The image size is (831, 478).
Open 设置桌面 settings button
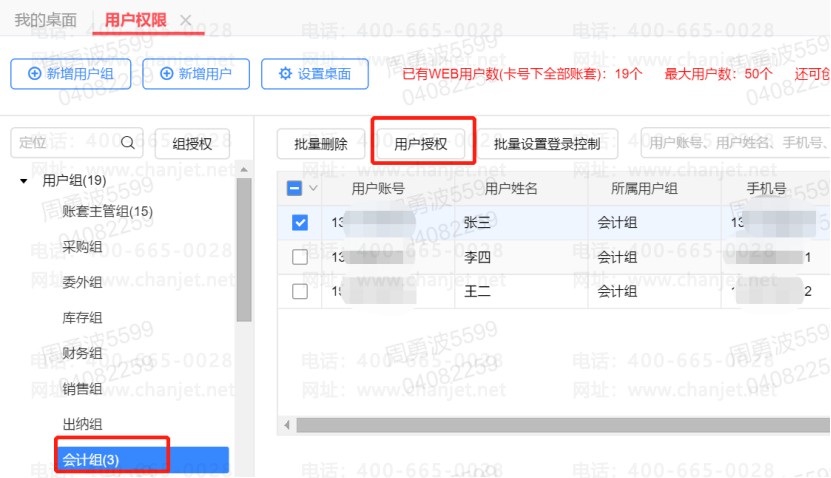315,74
